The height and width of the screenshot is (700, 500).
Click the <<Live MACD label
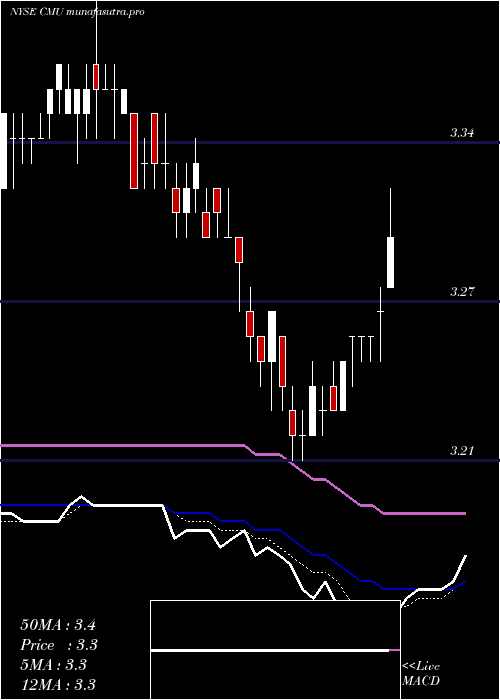[x=421, y=674]
